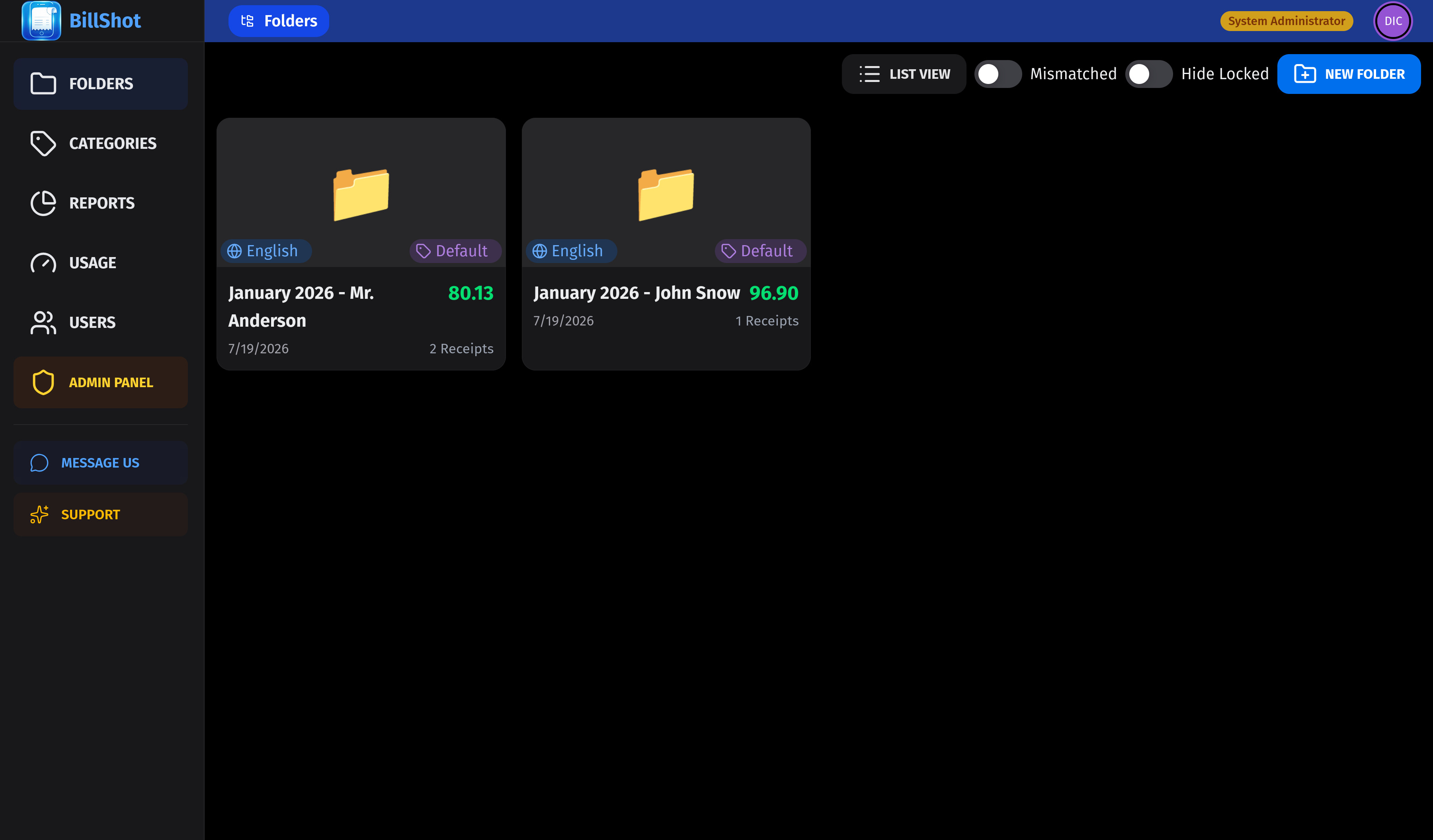Screen dimensions: 1433x840
Task: Click the globe icon on Mr. Anderson folder
Action: (234, 251)
